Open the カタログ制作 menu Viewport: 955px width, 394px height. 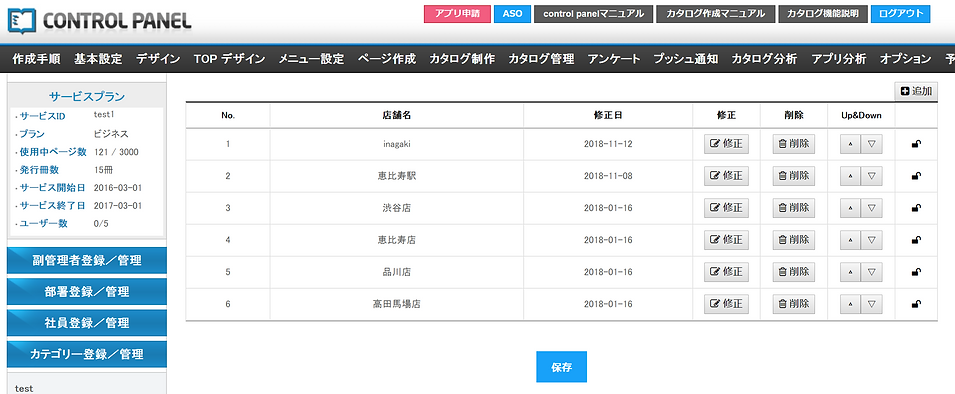tap(462, 59)
